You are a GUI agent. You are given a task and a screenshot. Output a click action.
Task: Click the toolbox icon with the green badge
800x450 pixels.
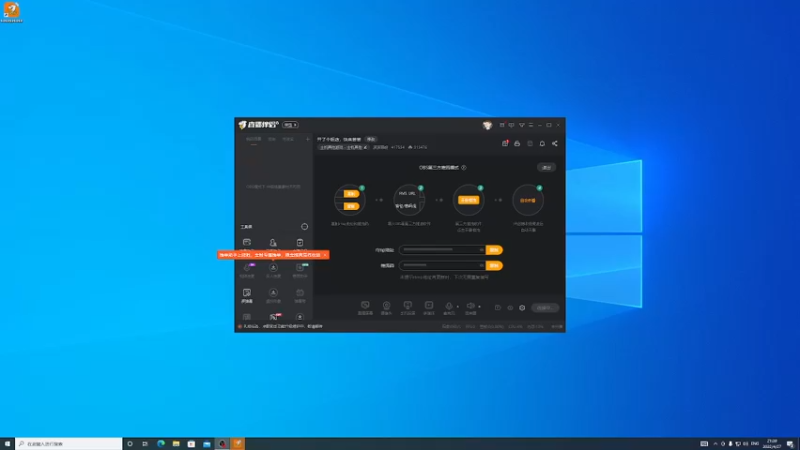point(300,268)
